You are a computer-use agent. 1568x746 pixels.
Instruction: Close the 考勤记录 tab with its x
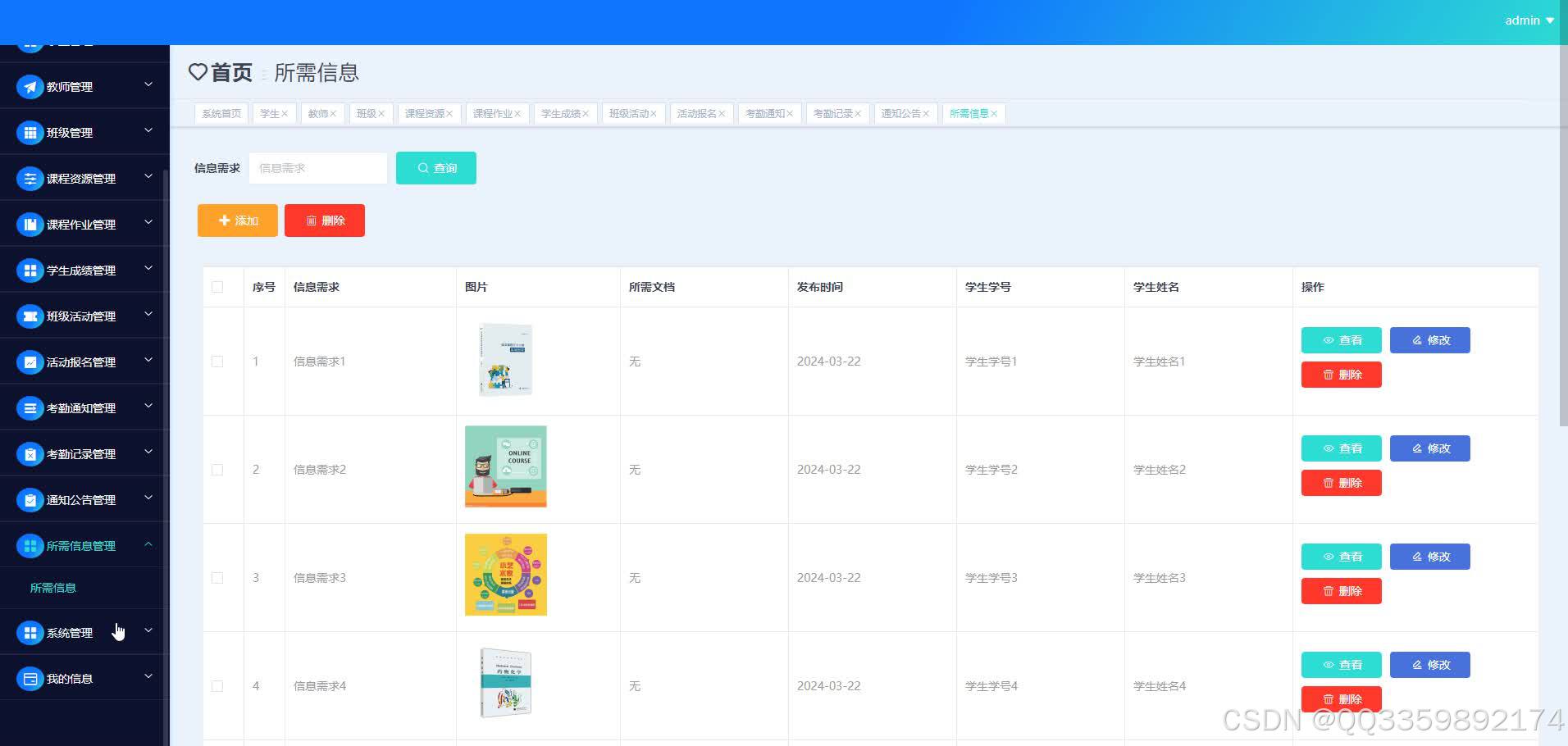[858, 114]
